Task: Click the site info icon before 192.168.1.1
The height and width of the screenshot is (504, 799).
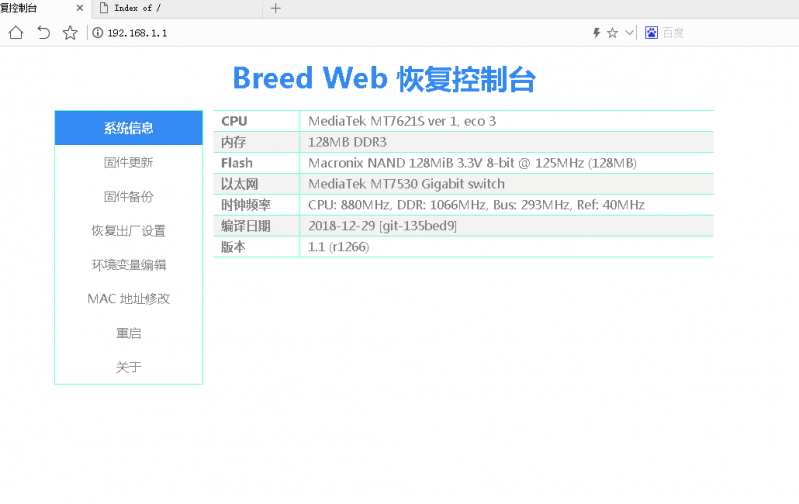Action: click(x=97, y=33)
